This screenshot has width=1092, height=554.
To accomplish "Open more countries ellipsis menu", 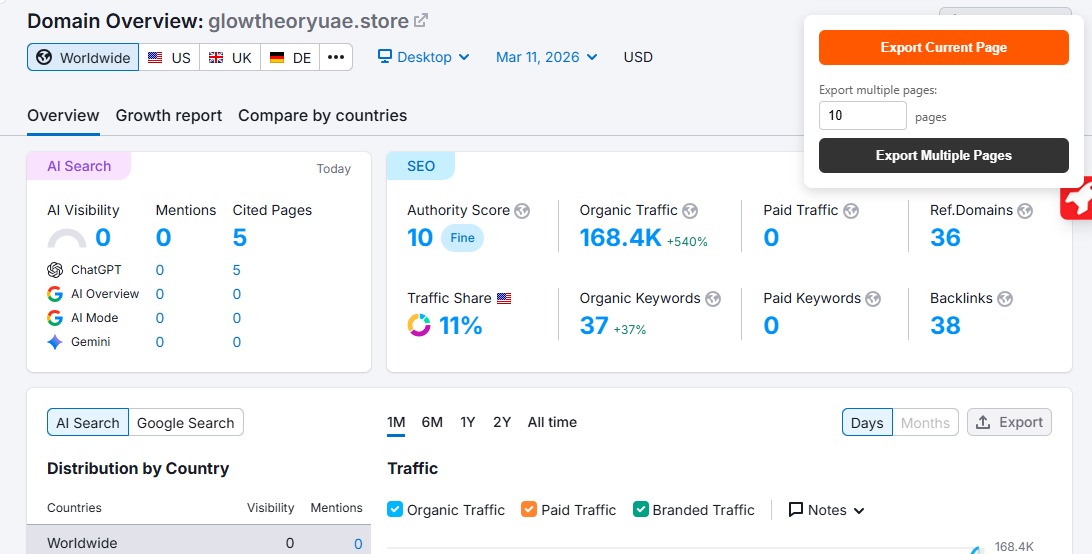I will click(x=336, y=57).
